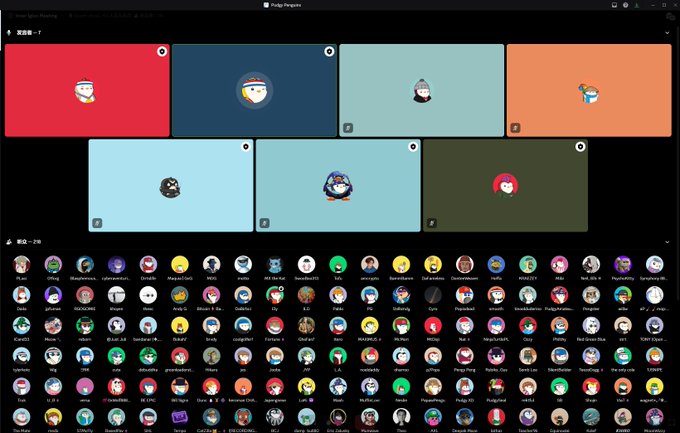Click the name noeldaddy
Viewport: 680px width, 433px height.
pos(369,370)
